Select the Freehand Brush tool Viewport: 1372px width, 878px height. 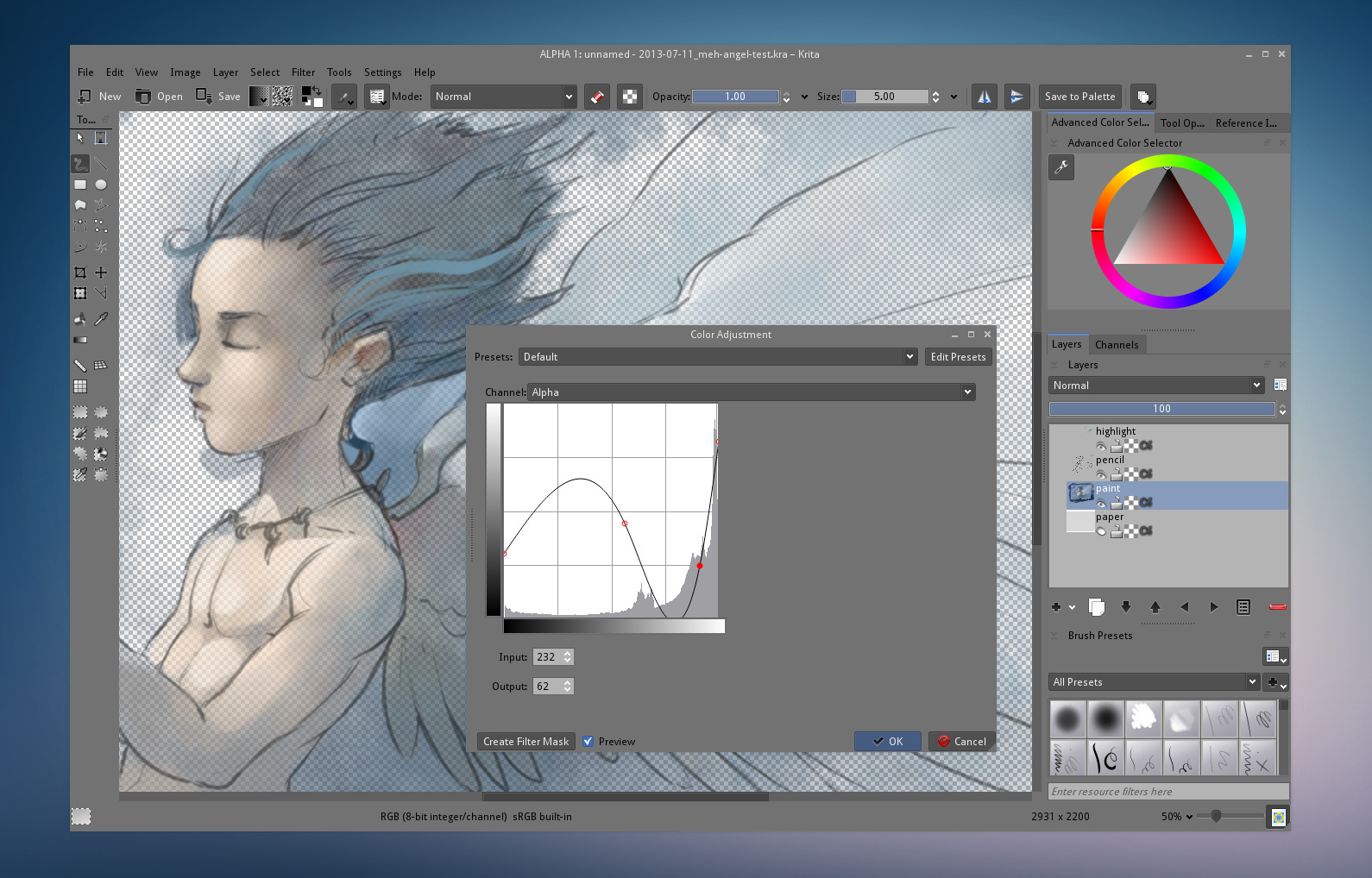coord(80,163)
